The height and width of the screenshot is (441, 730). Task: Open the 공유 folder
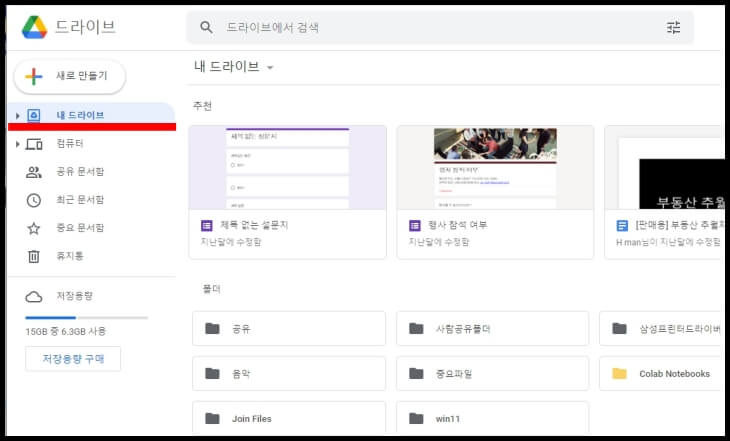[289, 329]
